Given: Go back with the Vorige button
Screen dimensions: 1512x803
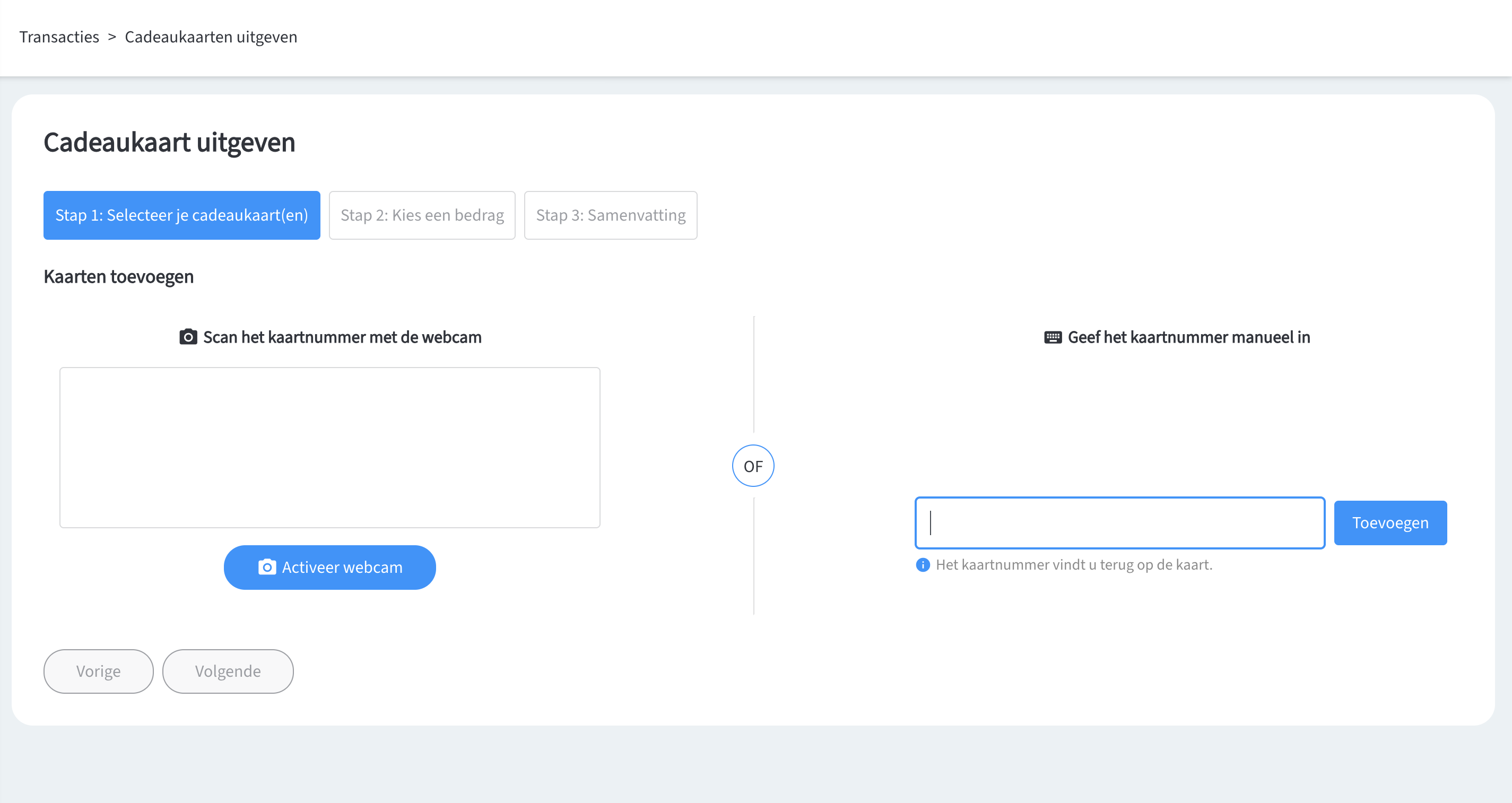Looking at the screenshot, I should coord(99,671).
